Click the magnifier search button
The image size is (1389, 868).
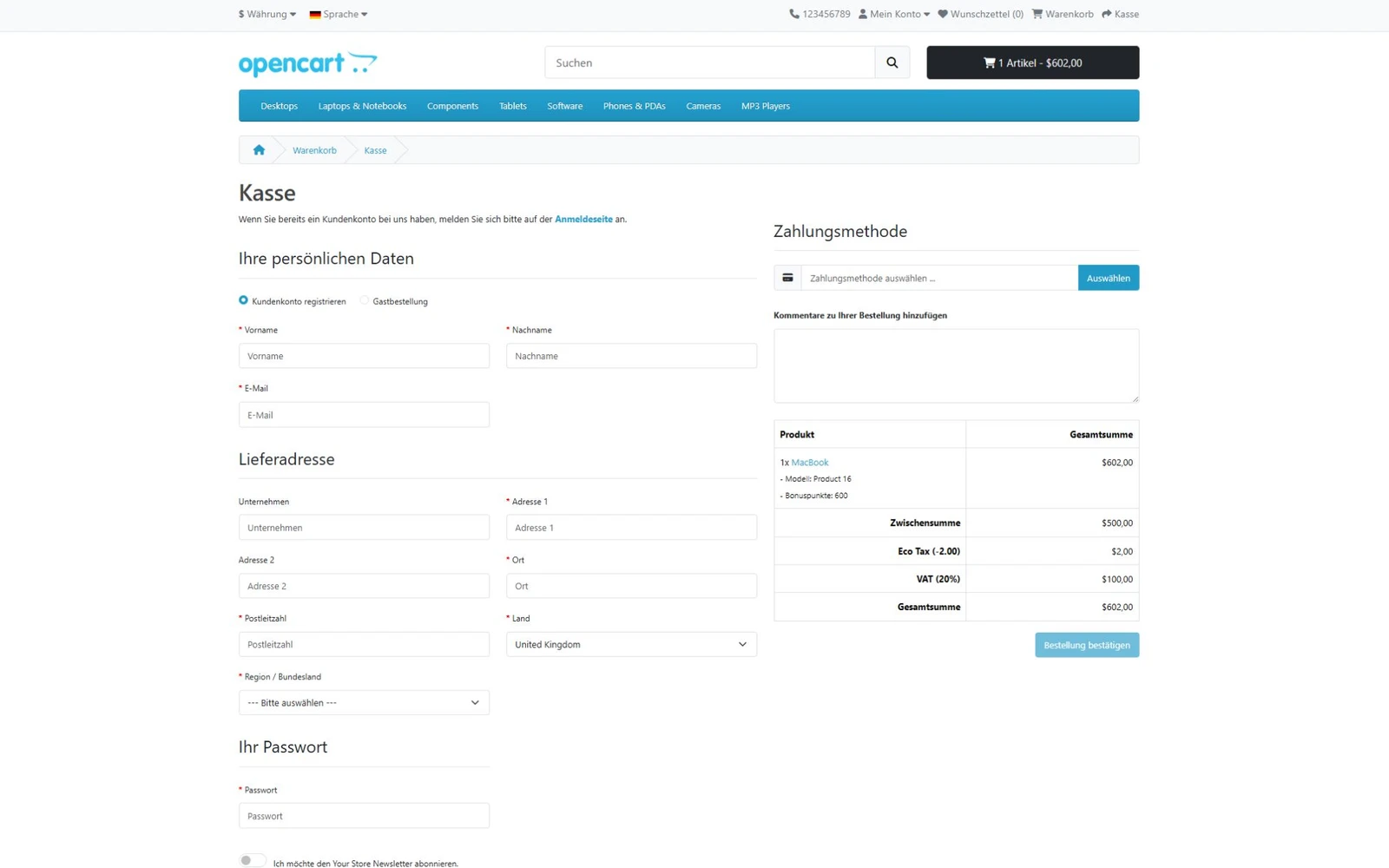(x=892, y=62)
